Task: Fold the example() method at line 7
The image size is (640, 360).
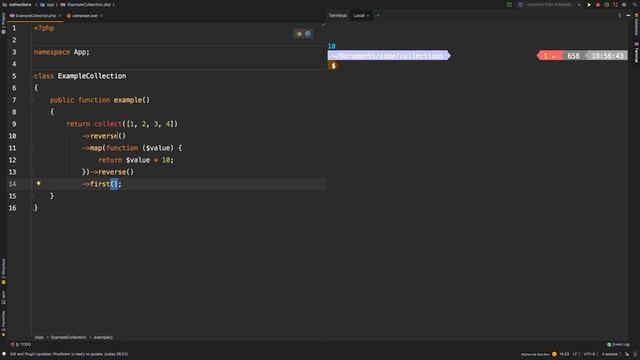Action: [31, 100]
